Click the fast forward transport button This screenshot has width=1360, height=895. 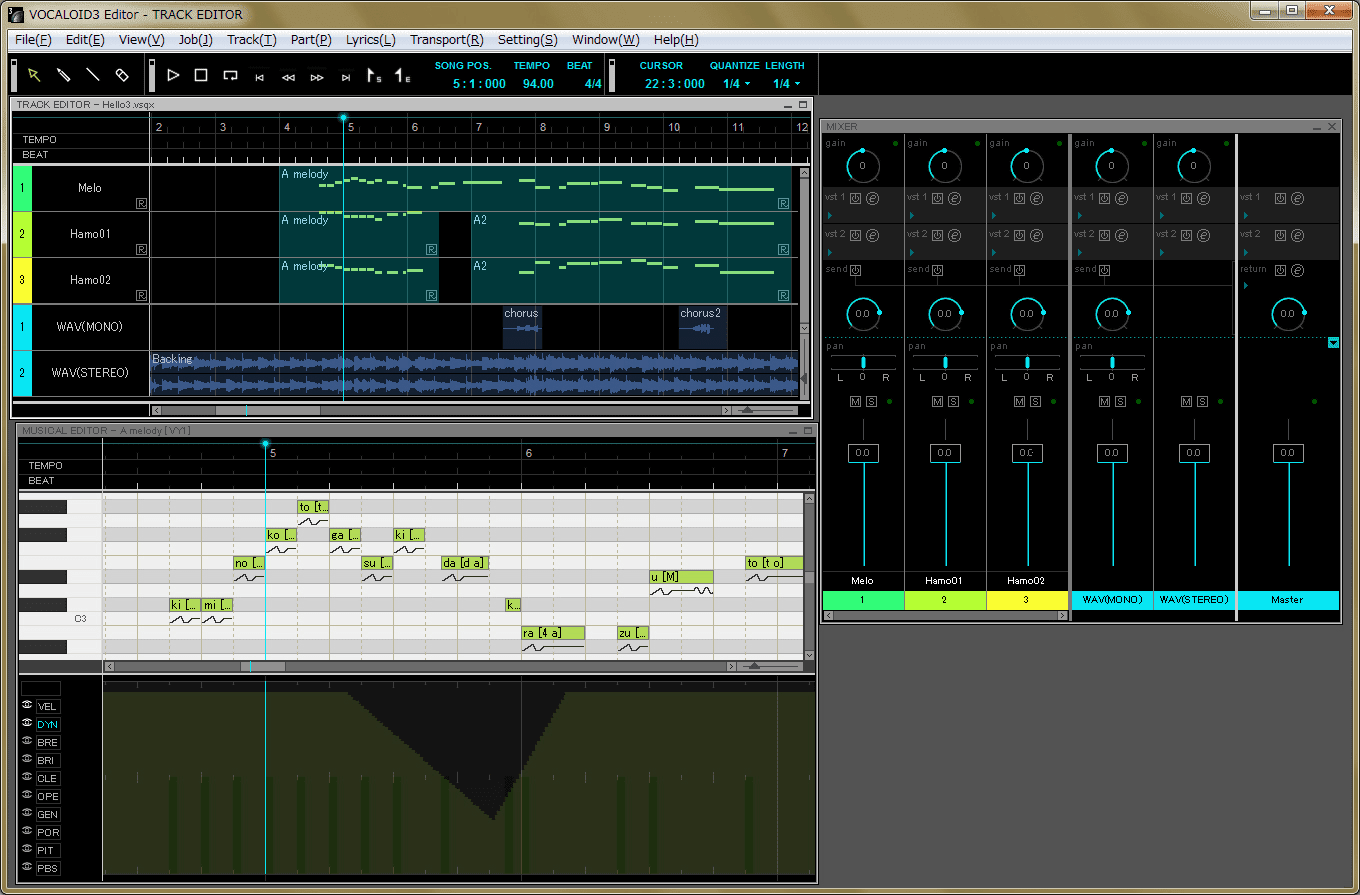pyautogui.click(x=317, y=76)
